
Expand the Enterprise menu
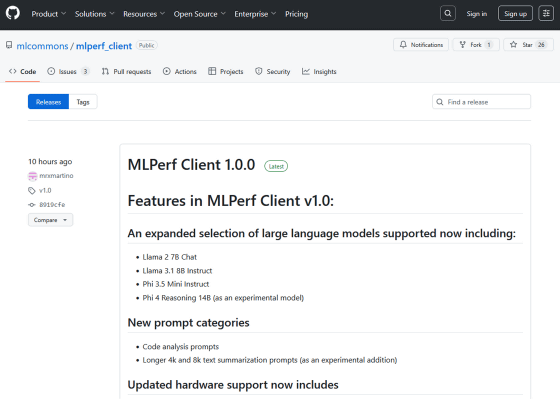[255, 14]
